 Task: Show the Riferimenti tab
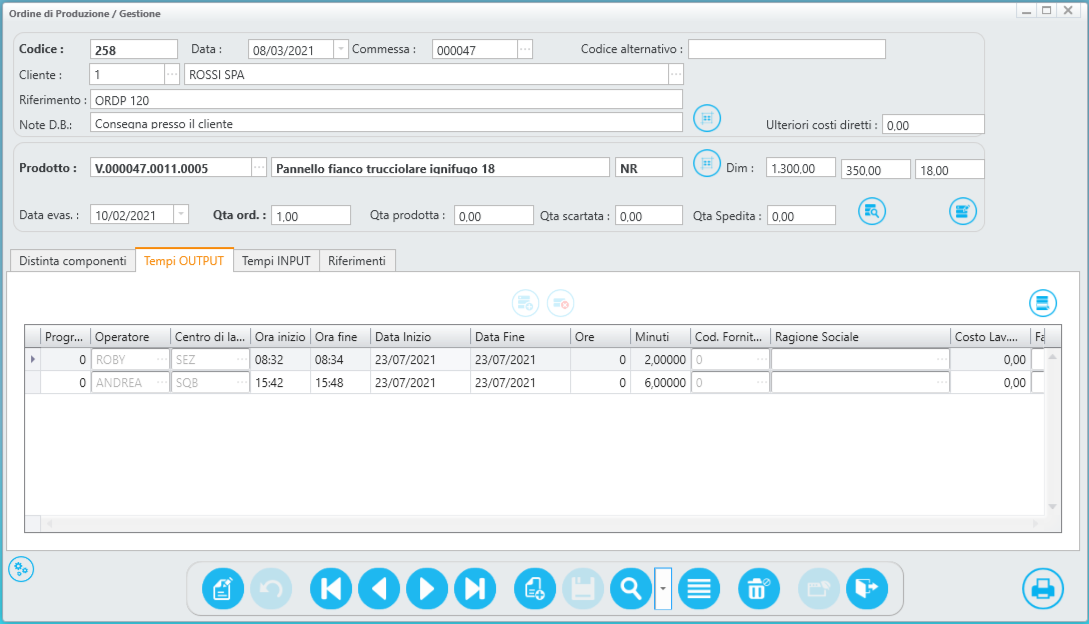[x=357, y=261]
